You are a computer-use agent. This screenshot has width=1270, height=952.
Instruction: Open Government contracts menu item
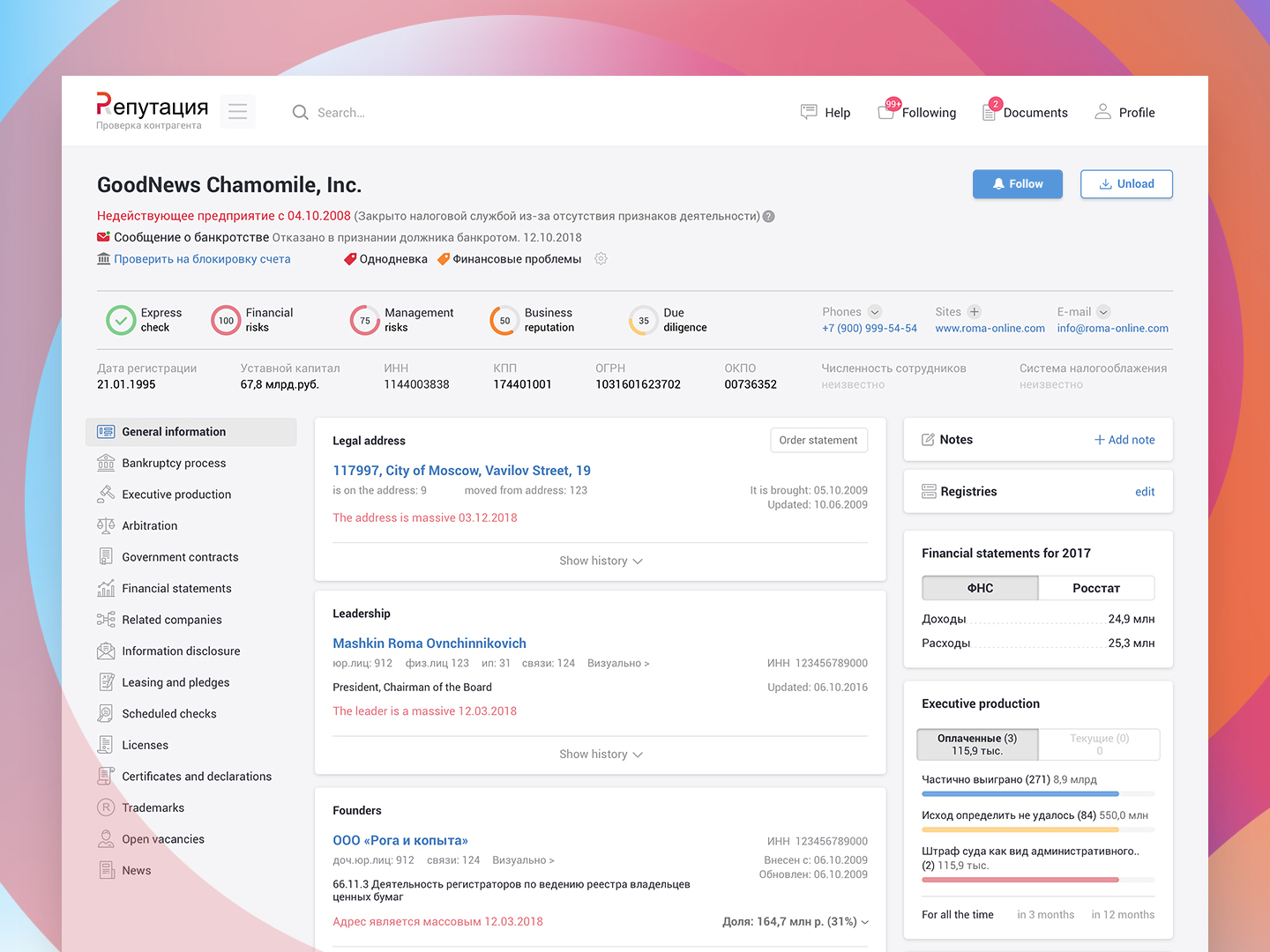click(x=191, y=557)
